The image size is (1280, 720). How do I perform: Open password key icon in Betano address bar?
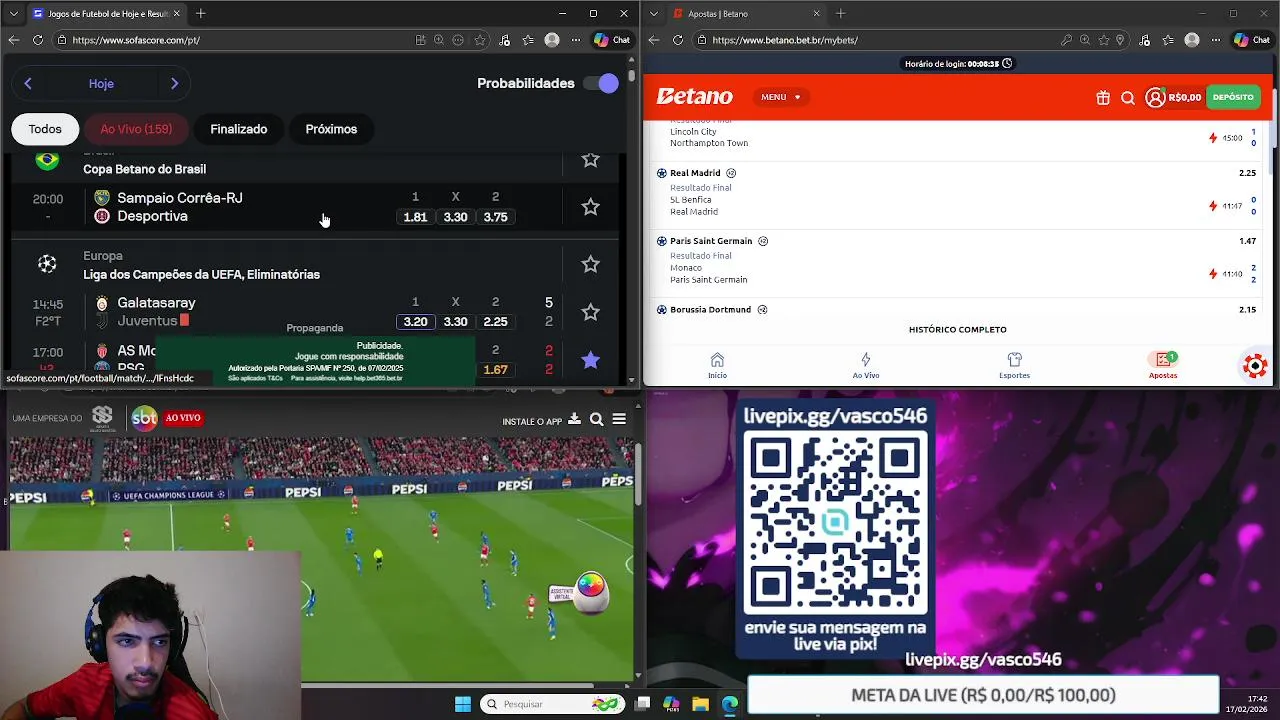pos(1067,40)
